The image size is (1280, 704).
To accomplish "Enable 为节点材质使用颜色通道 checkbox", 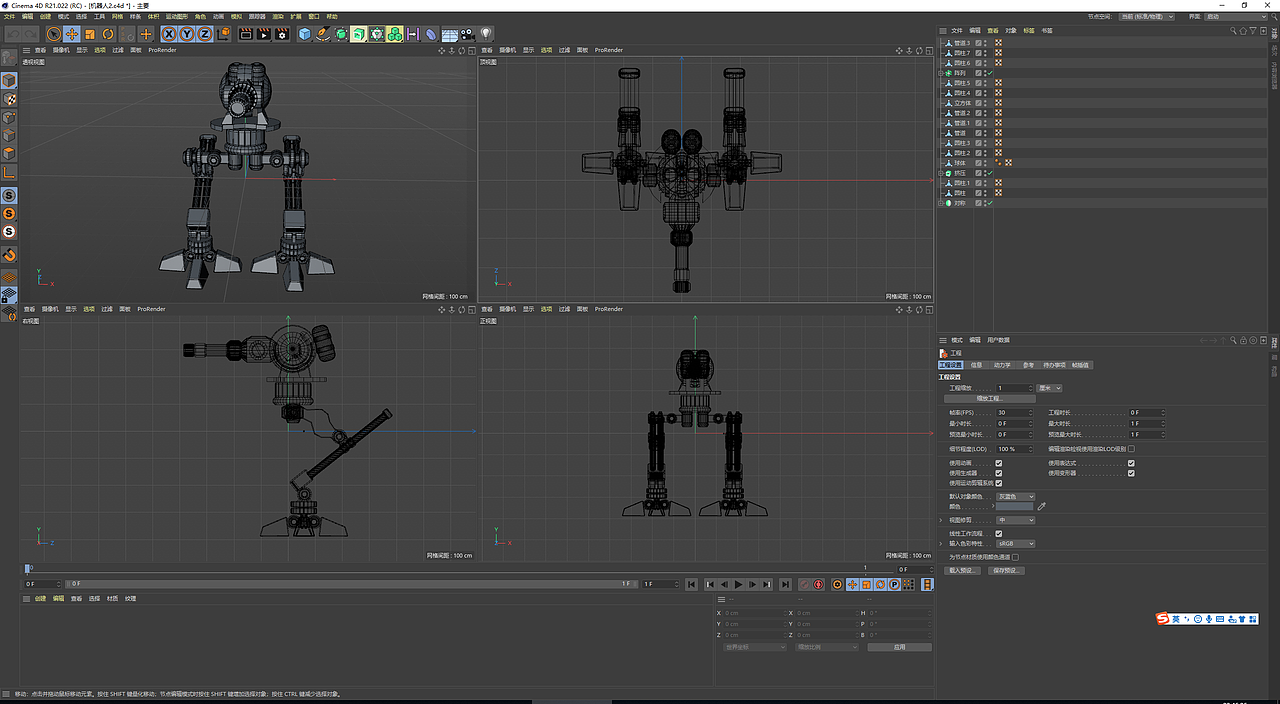I will tap(1016, 557).
